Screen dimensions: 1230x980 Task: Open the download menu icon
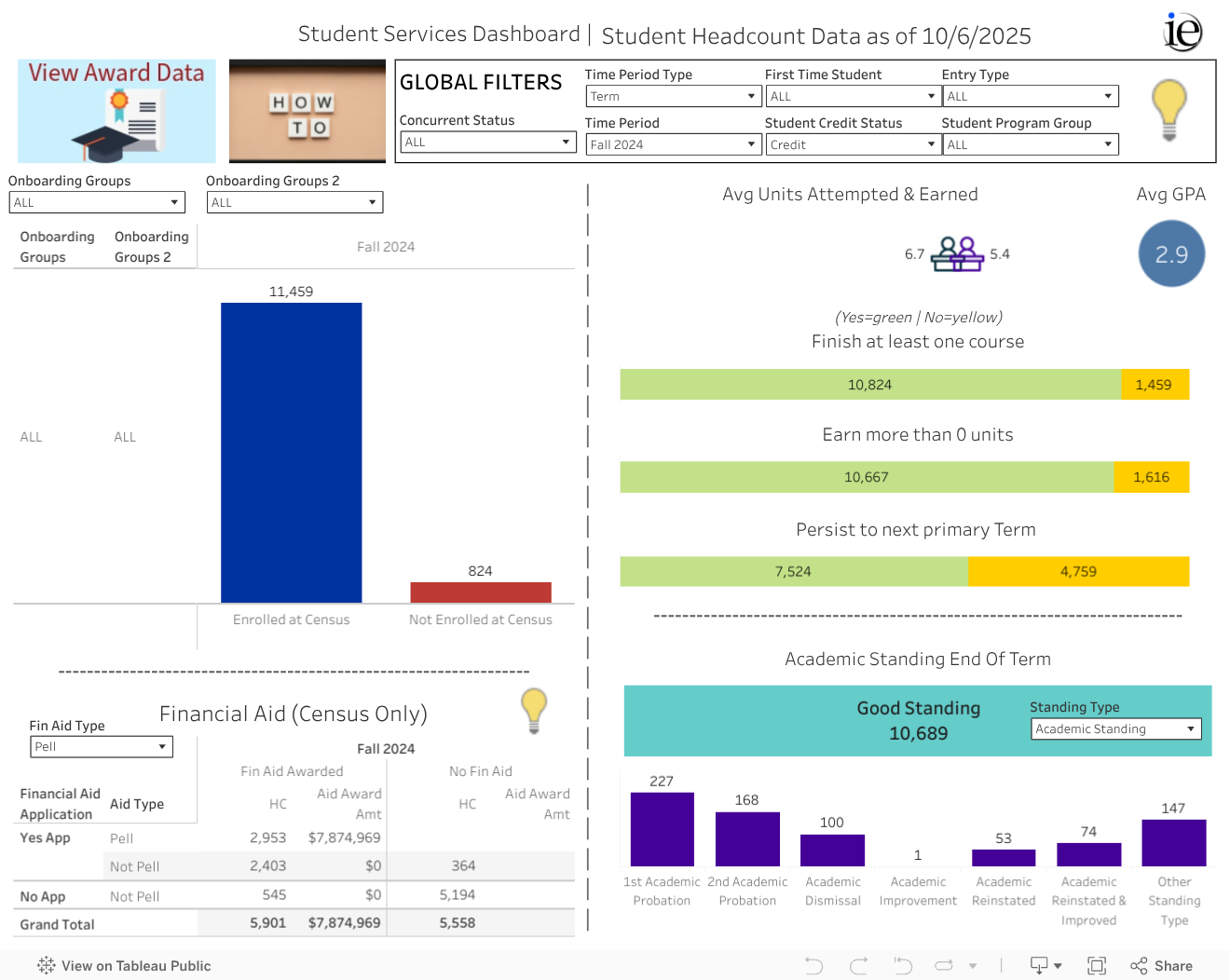click(1045, 966)
